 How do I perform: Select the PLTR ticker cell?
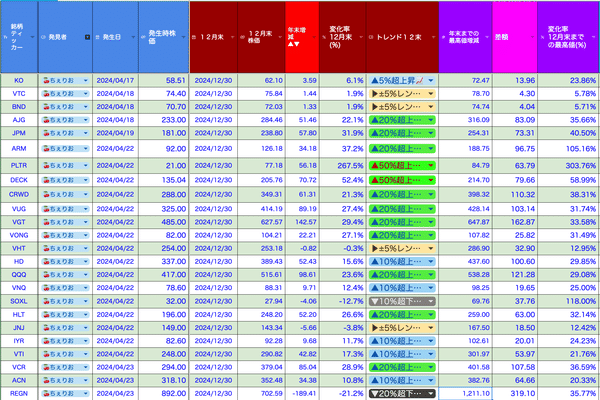(x=19, y=166)
